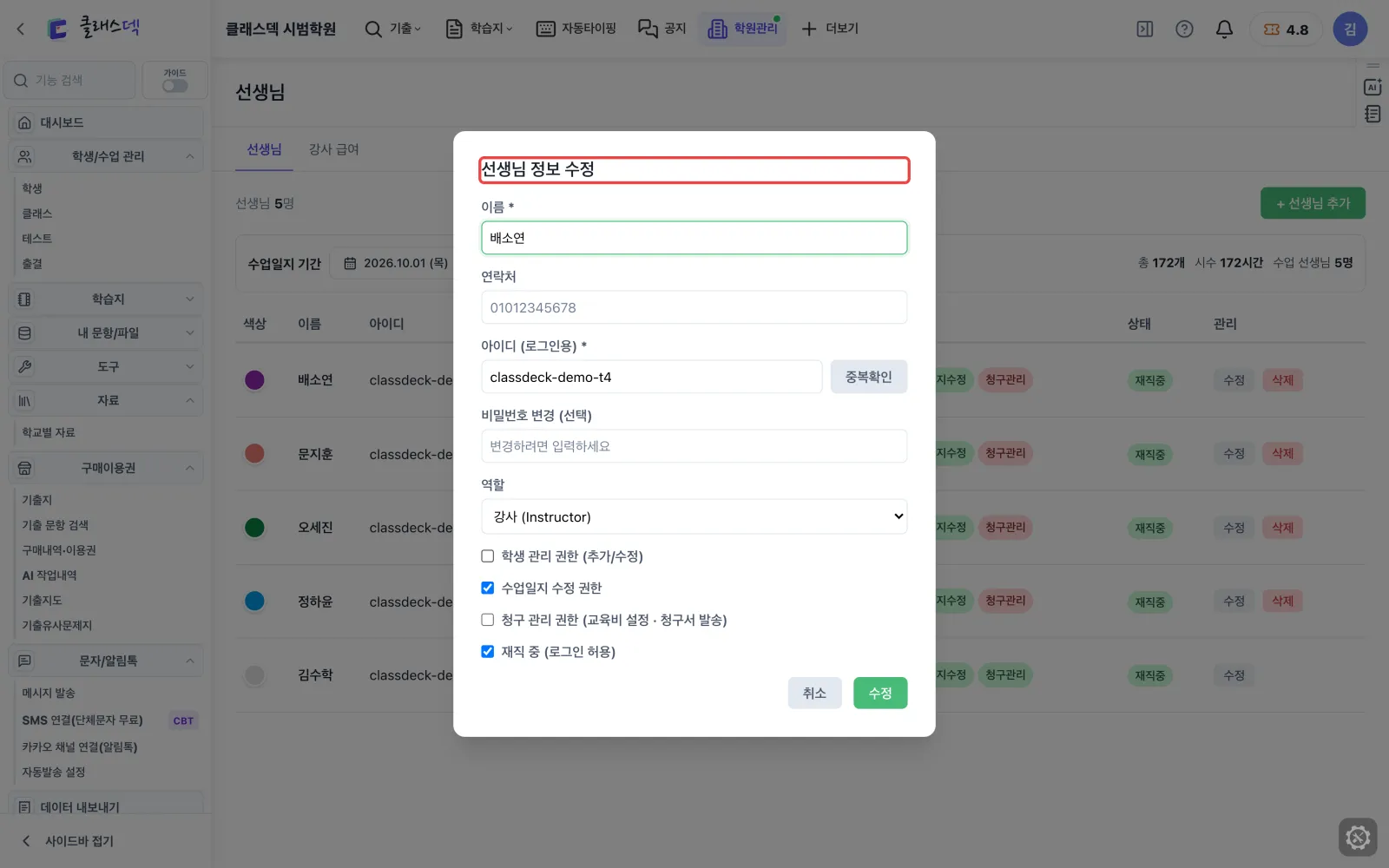Collapse the 문자/알림톡 sidebar section
Screen dimensions: 1389x868
coord(106,661)
